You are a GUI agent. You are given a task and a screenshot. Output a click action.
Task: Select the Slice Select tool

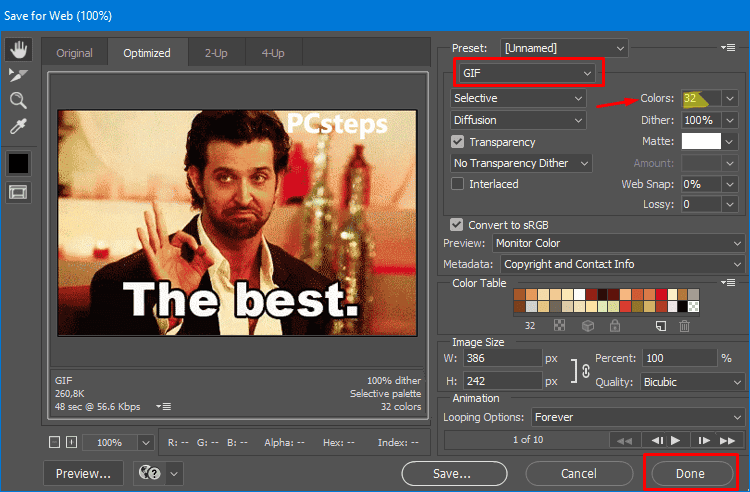(x=19, y=75)
